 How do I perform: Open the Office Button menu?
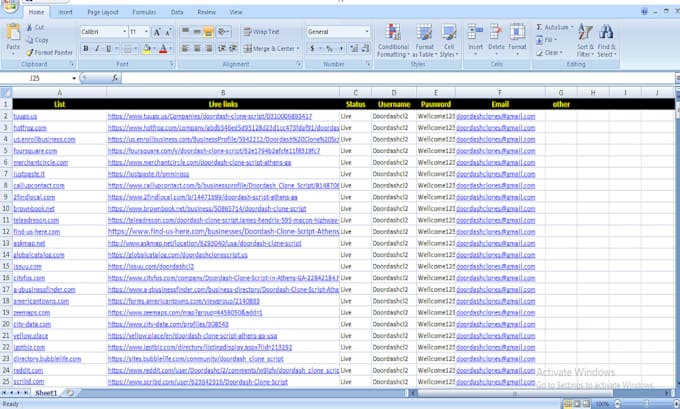click(10, 5)
